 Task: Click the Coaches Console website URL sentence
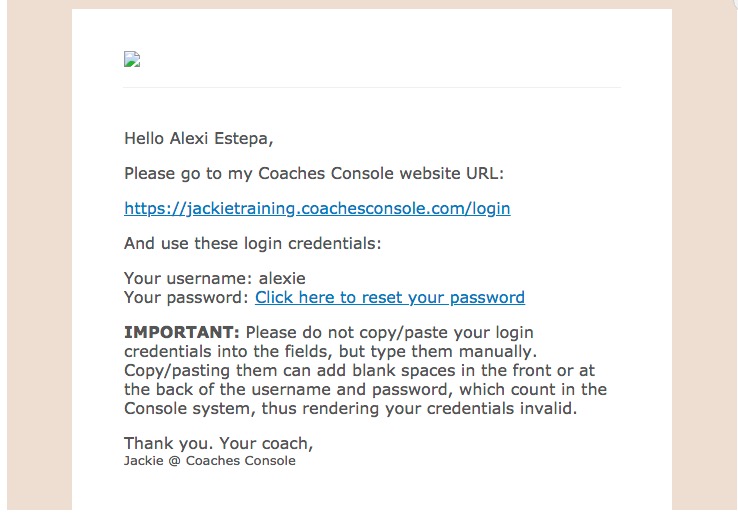click(314, 174)
